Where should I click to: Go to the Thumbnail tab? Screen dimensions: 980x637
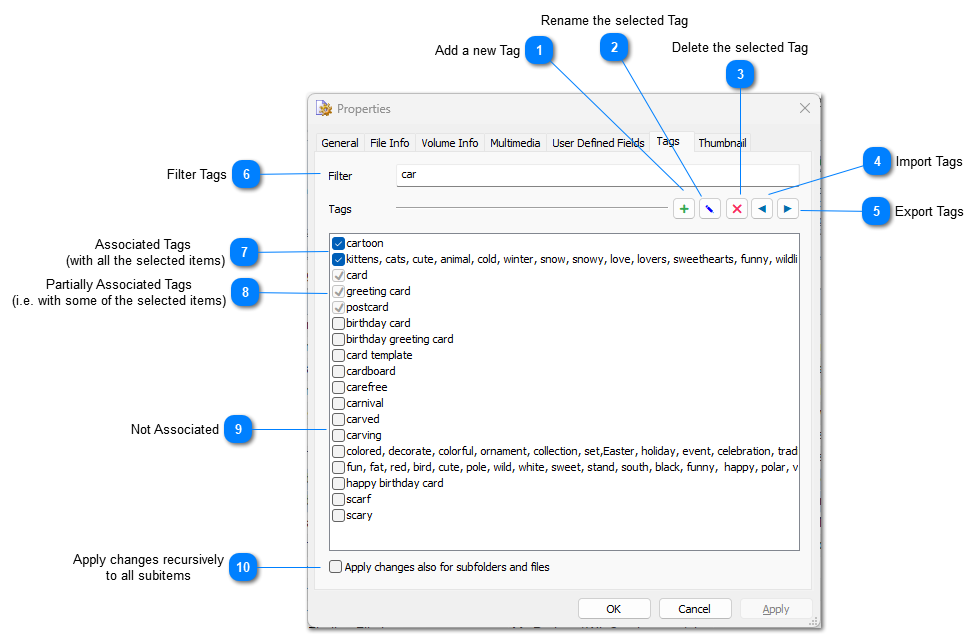pos(722,143)
